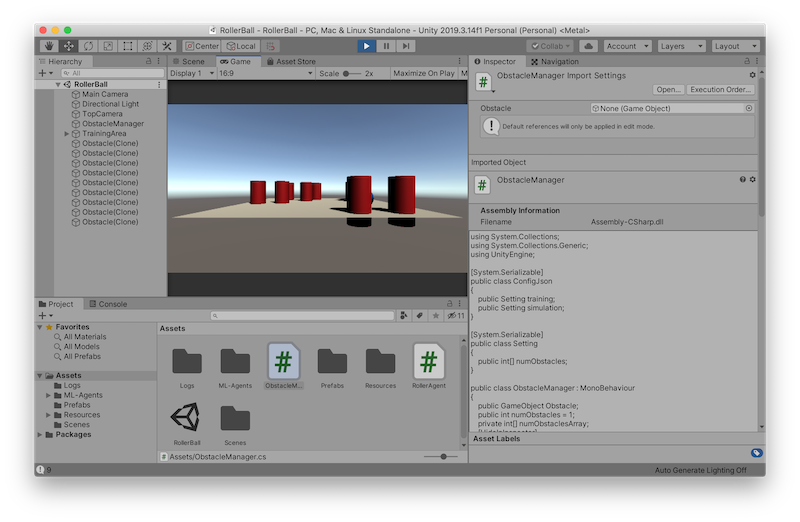This screenshot has height=522, width=800.
Task: Open ObstacleManager help reference icon
Action: click(x=743, y=179)
